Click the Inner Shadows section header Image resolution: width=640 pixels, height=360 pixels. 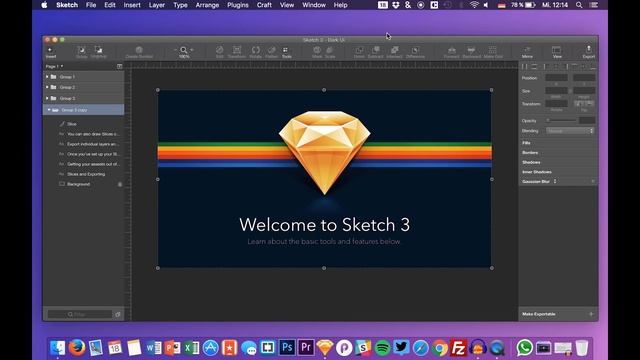pos(537,172)
